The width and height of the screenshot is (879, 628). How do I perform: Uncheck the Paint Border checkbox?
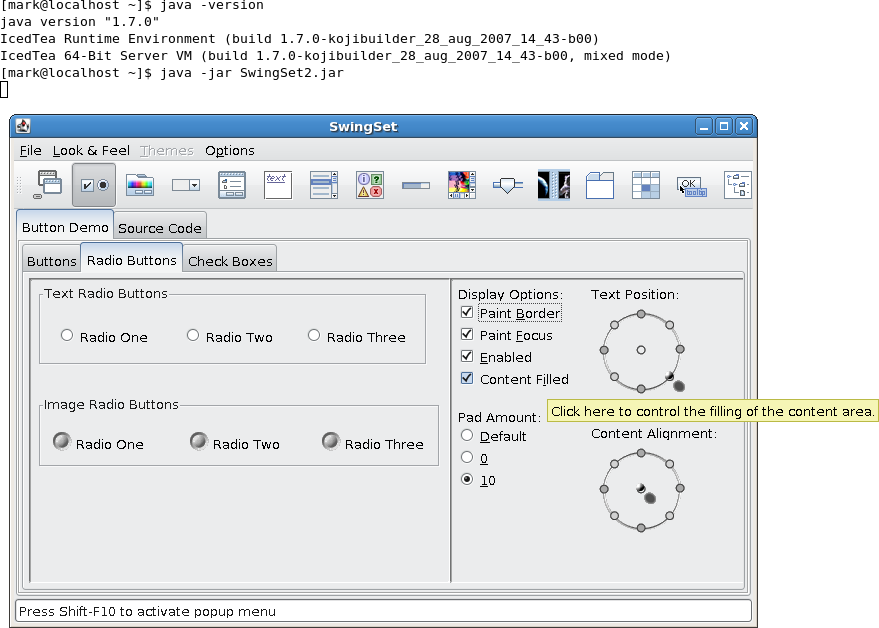coord(467,312)
